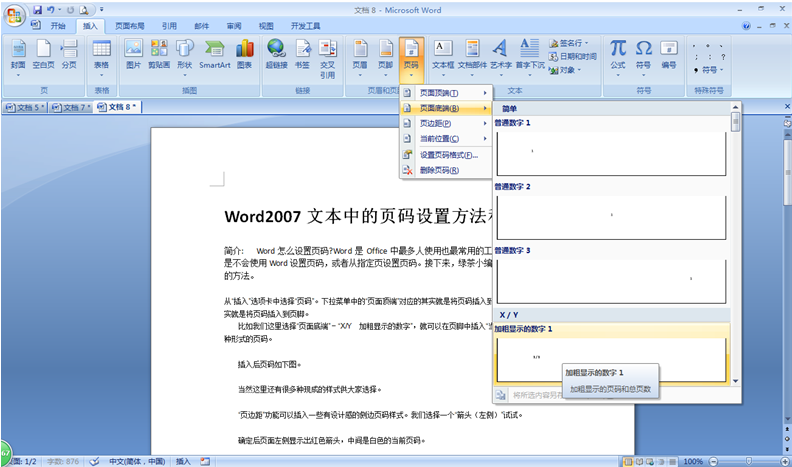Toggle insert mode (插入) in status bar
Screen dimensions: 792x467
pyautogui.click(x=183, y=461)
